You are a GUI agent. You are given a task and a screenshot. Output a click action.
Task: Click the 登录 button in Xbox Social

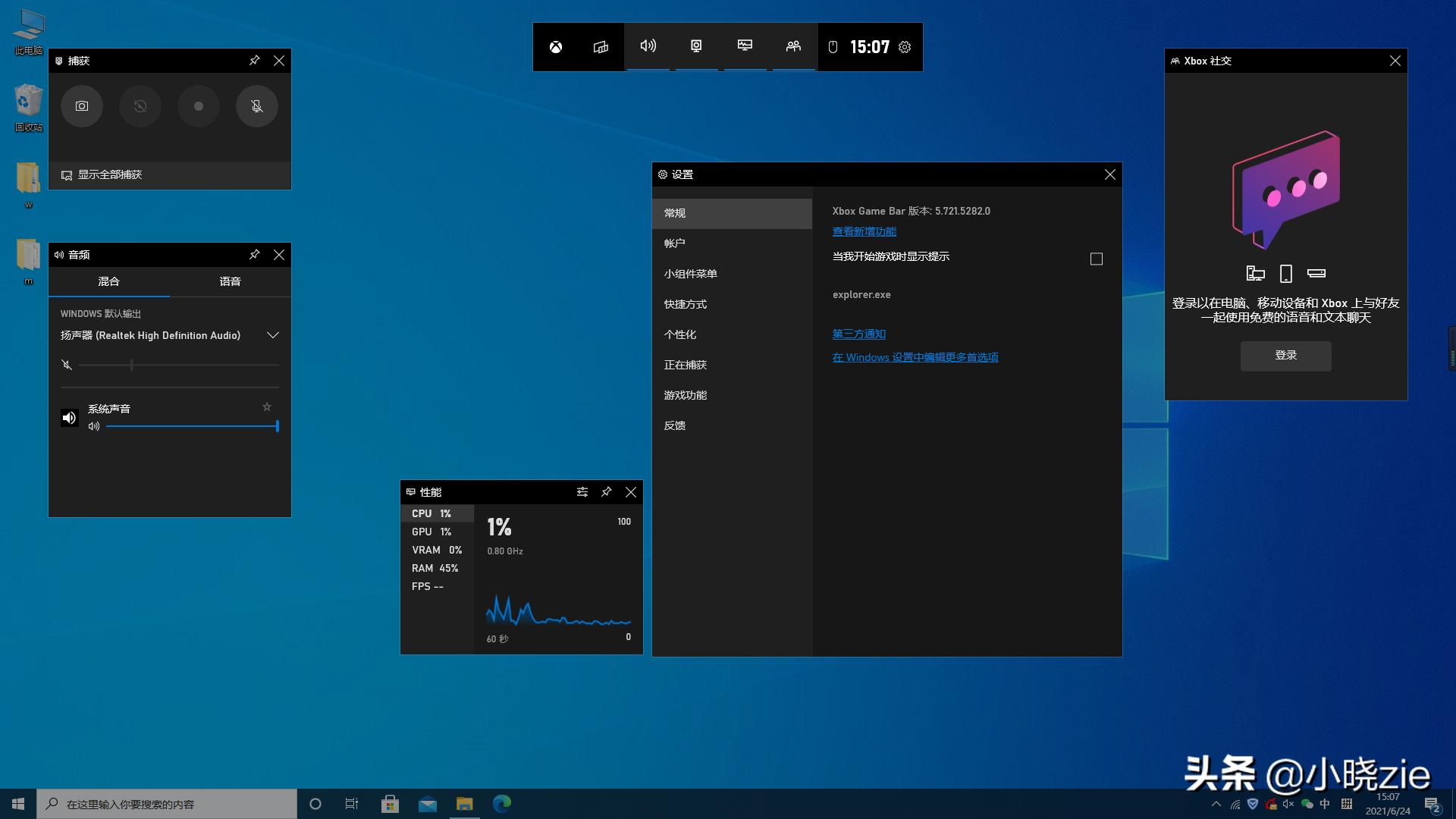click(x=1285, y=356)
